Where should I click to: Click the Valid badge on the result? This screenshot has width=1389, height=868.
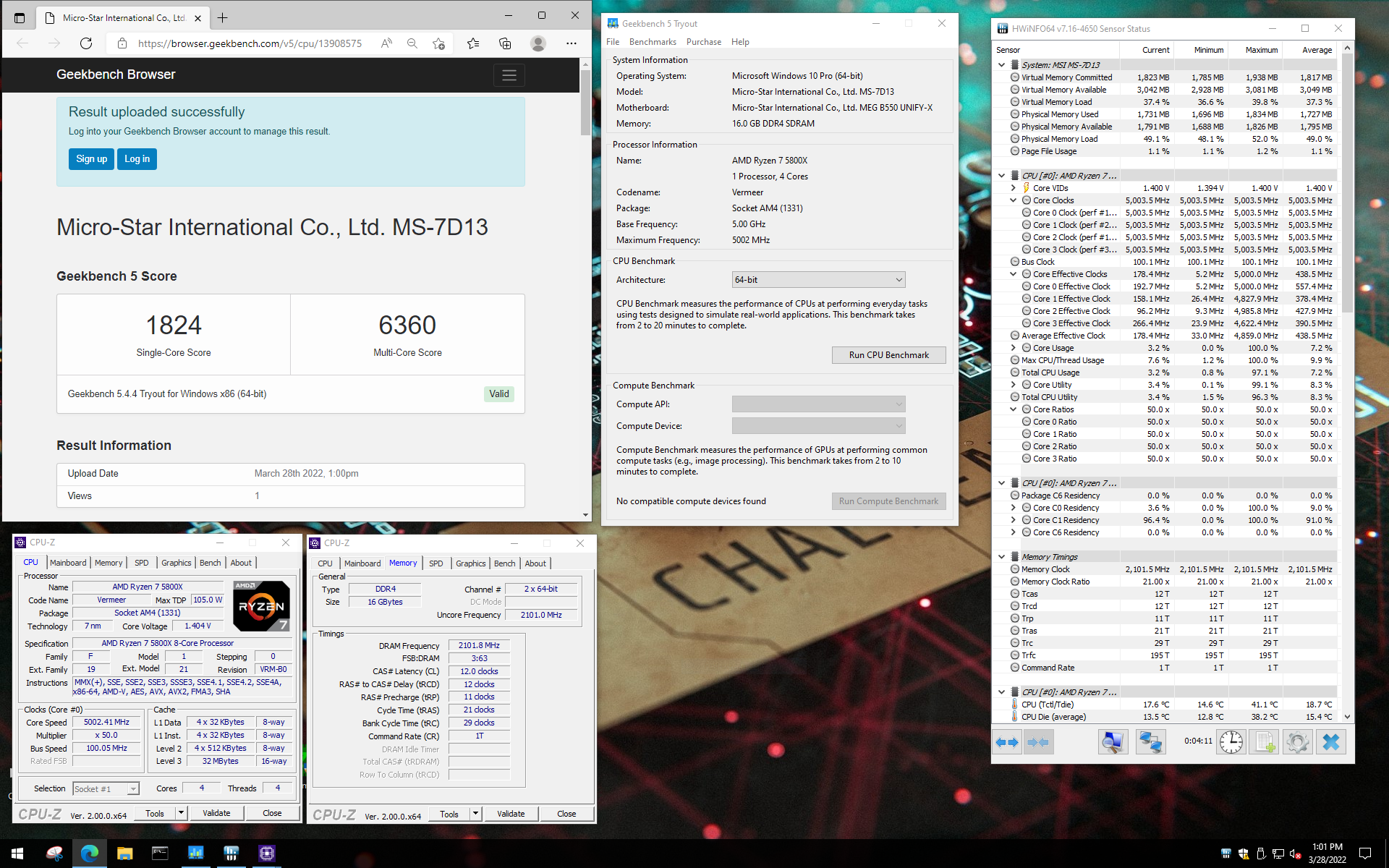[x=499, y=394]
